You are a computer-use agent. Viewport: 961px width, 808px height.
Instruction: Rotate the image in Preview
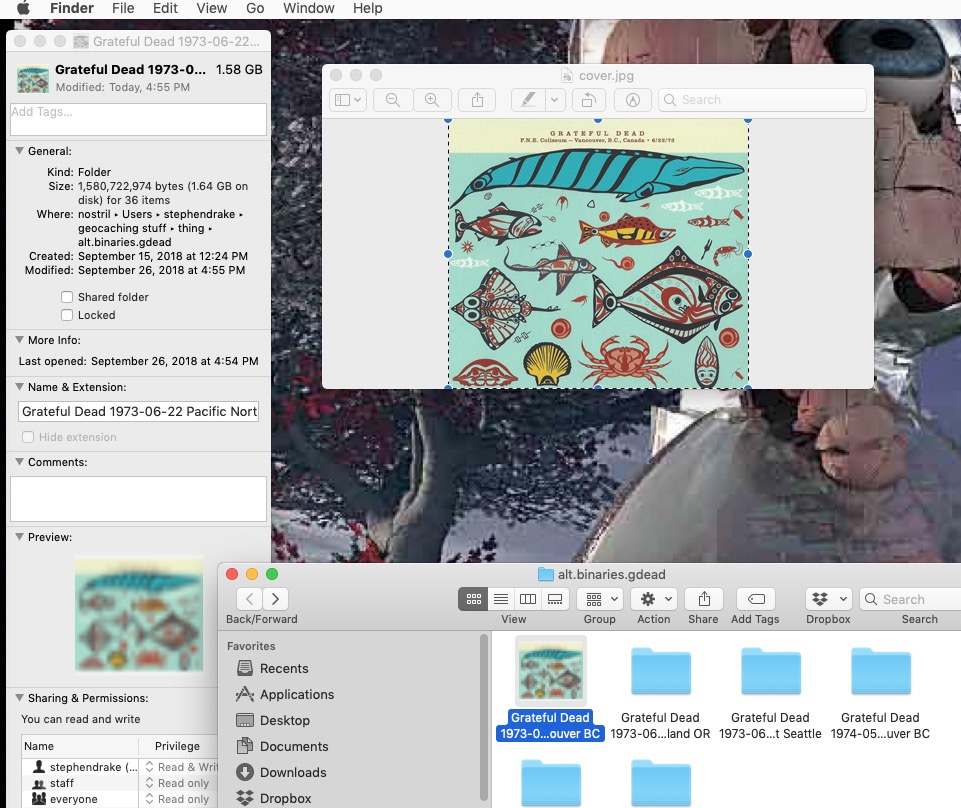click(x=588, y=100)
